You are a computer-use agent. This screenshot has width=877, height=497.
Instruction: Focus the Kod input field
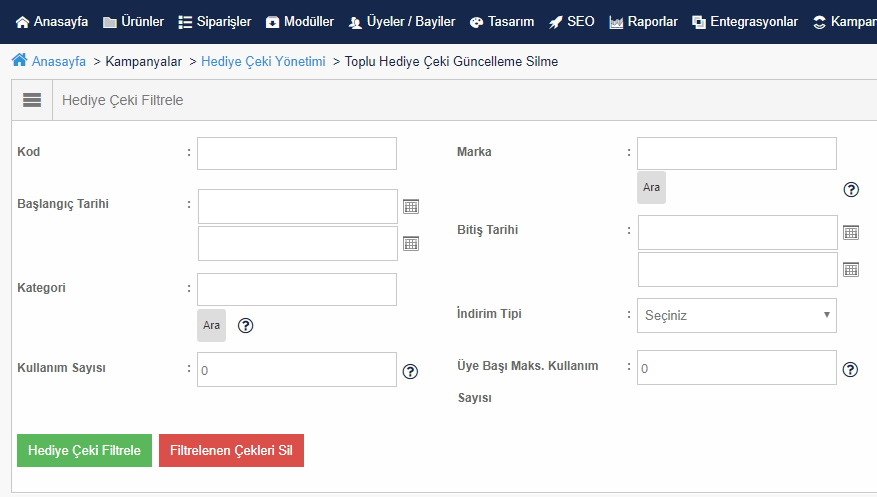[x=297, y=154]
